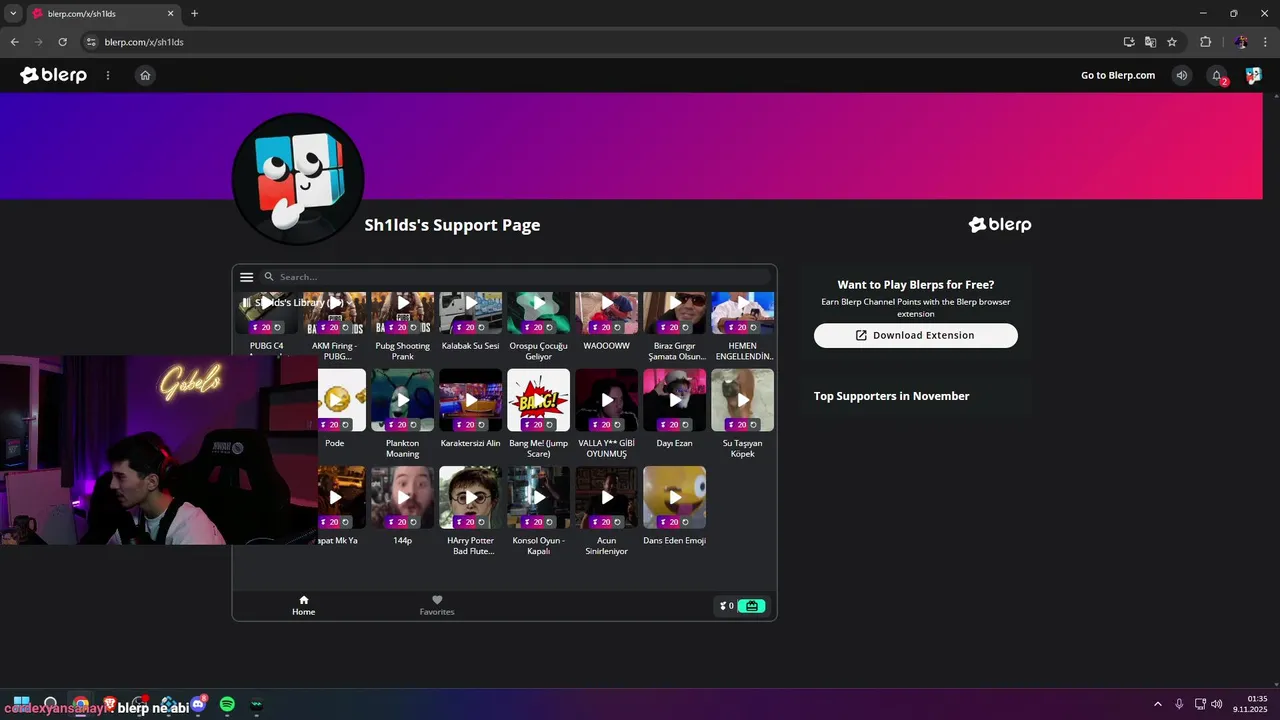Click the home icon in the header

(x=145, y=75)
